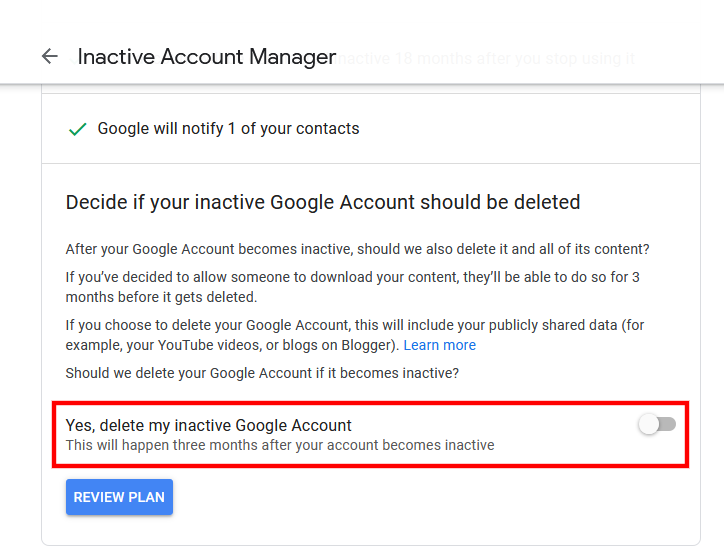Screen dimensions: 724x550
Task: Click the 'Yes, delete my inactive Google Account' label
Action: pos(209,425)
